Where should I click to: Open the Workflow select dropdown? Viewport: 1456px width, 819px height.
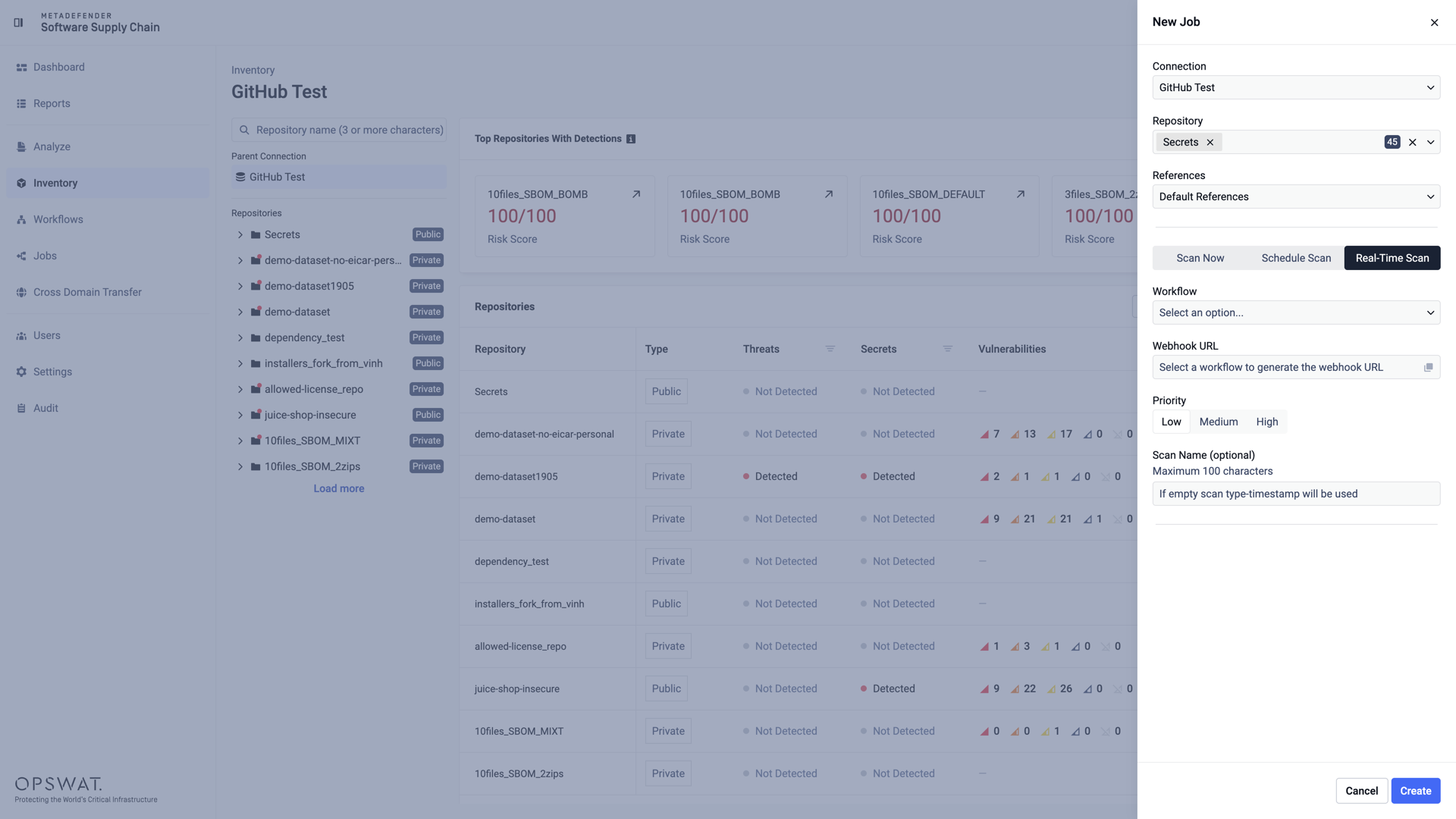coord(1296,312)
